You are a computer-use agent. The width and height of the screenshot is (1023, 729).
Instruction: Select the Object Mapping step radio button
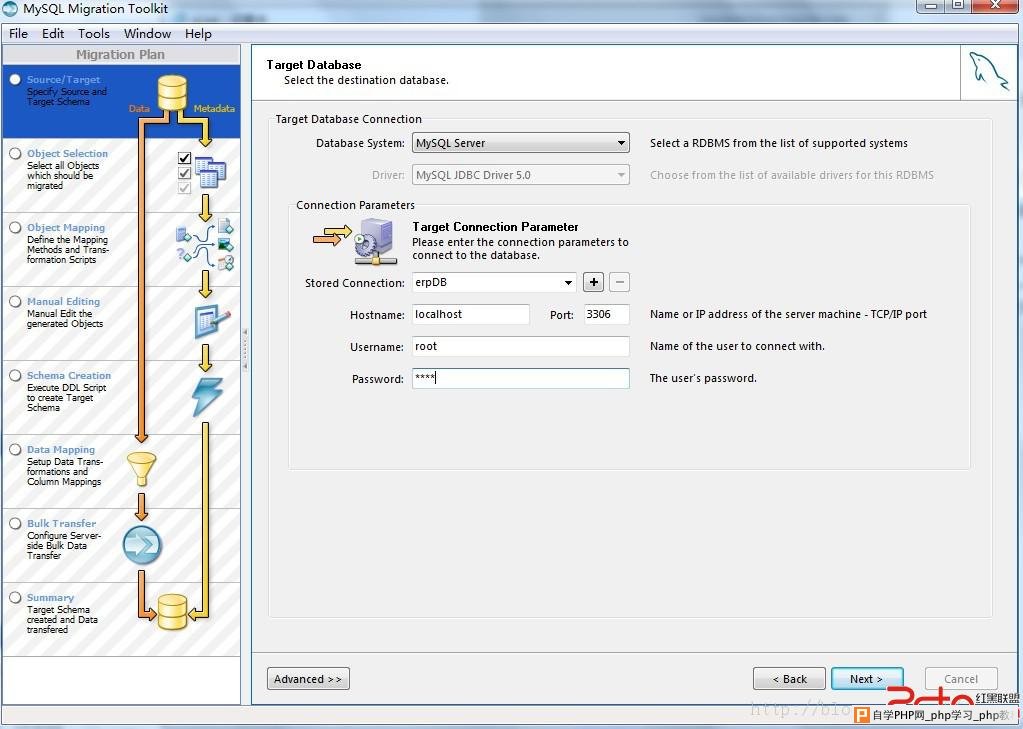[15, 227]
